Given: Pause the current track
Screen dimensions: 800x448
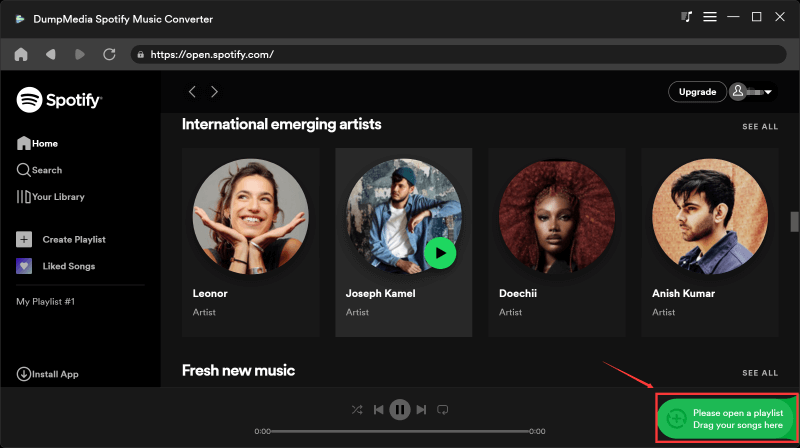Looking at the screenshot, I should (400, 409).
